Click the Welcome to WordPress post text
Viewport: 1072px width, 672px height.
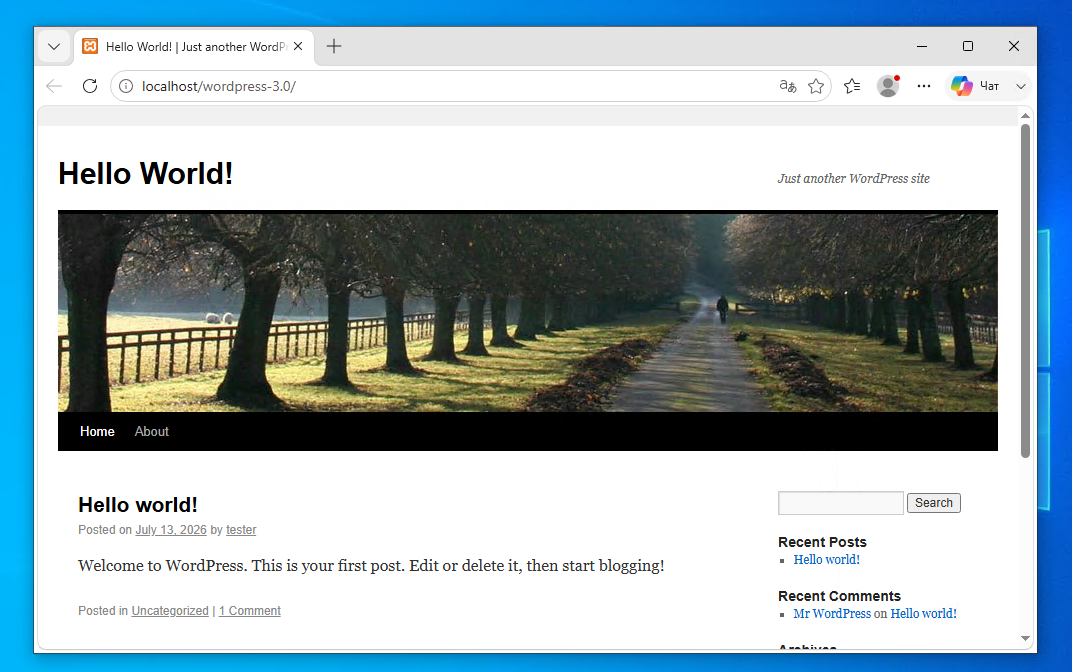(371, 566)
